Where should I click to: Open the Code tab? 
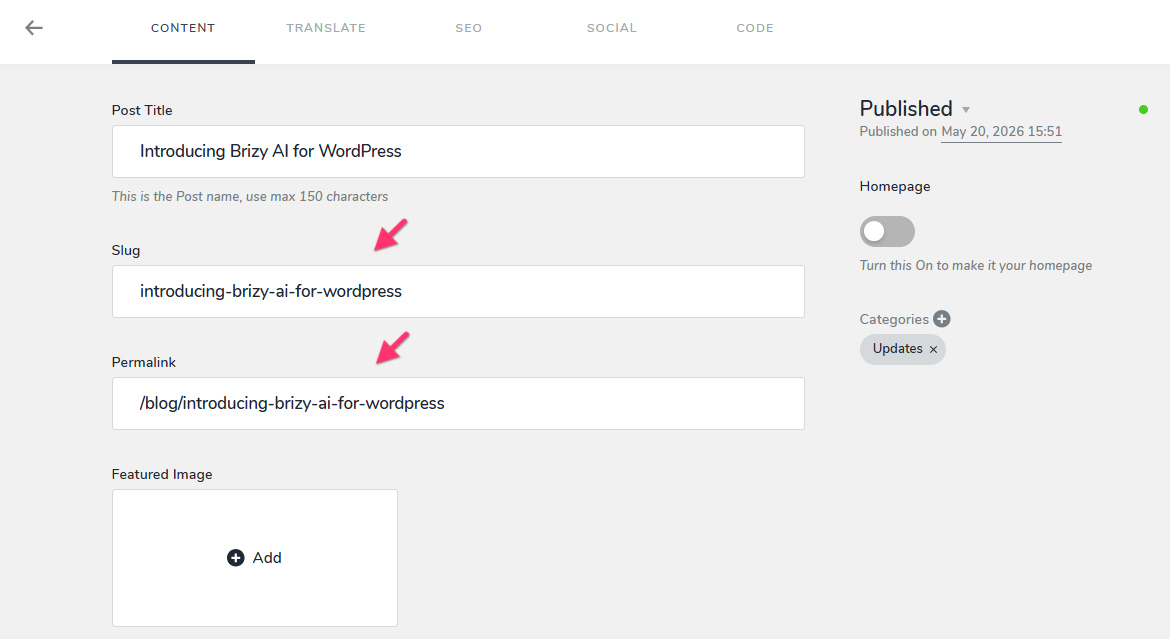point(755,28)
